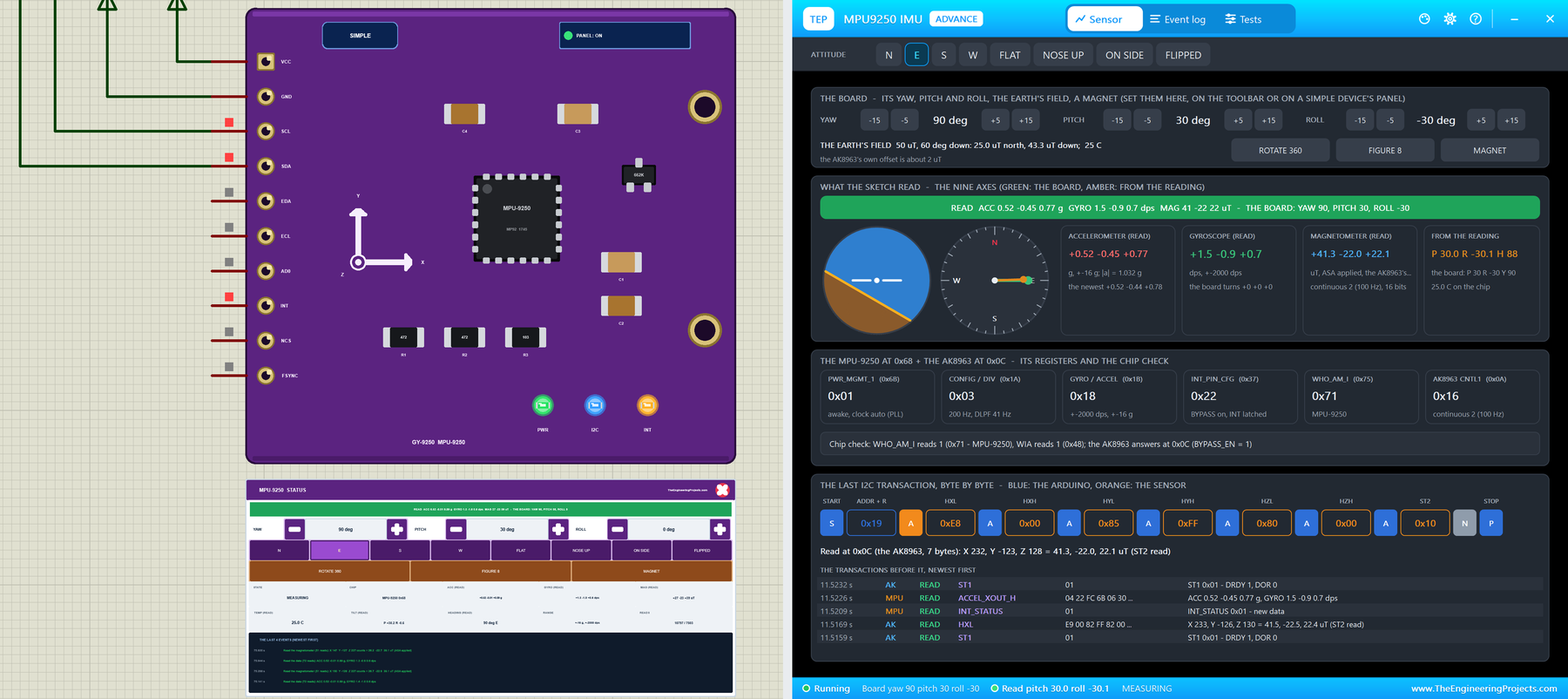The width and height of the screenshot is (1568, 699).
Task: Click capacitor C4 on the board
Action: [x=464, y=114]
